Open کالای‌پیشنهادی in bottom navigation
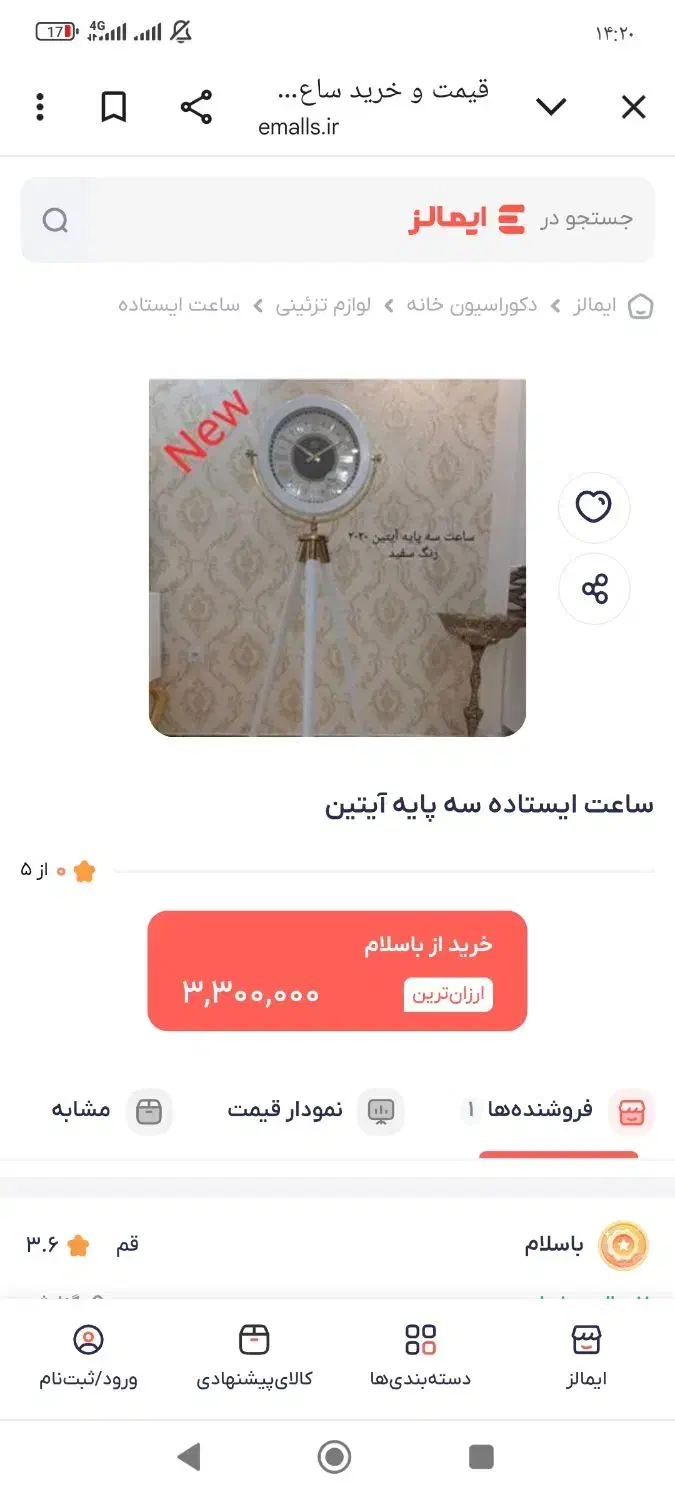The image size is (675, 1500). pyautogui.click(x=254, y=1356)
